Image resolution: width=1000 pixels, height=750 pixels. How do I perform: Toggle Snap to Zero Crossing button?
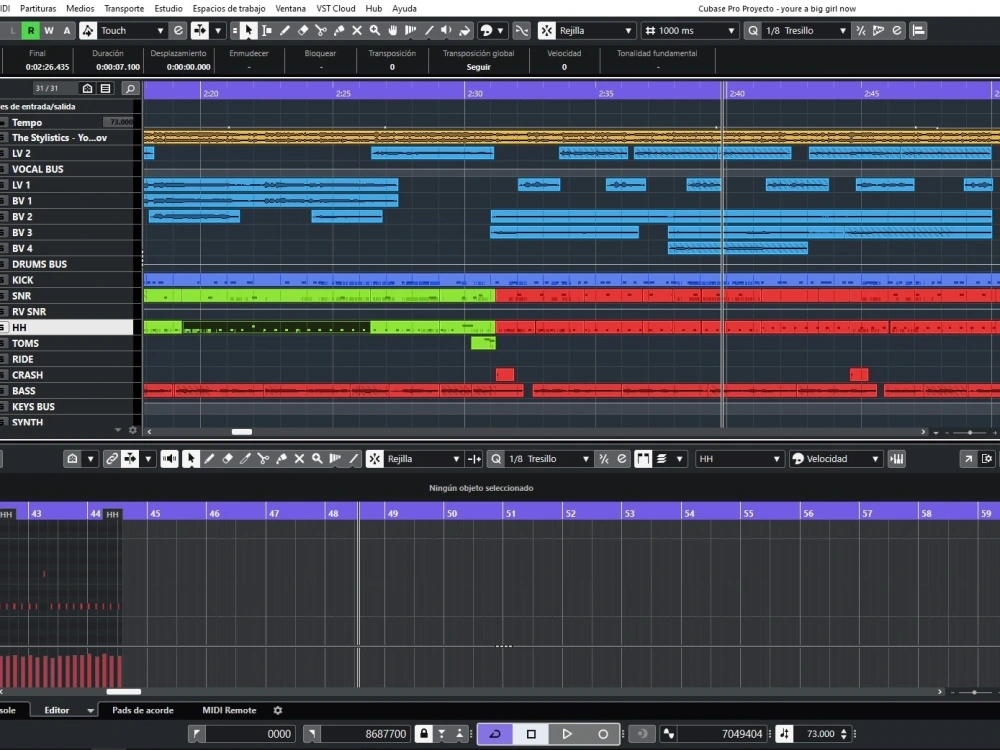point(522,30)
